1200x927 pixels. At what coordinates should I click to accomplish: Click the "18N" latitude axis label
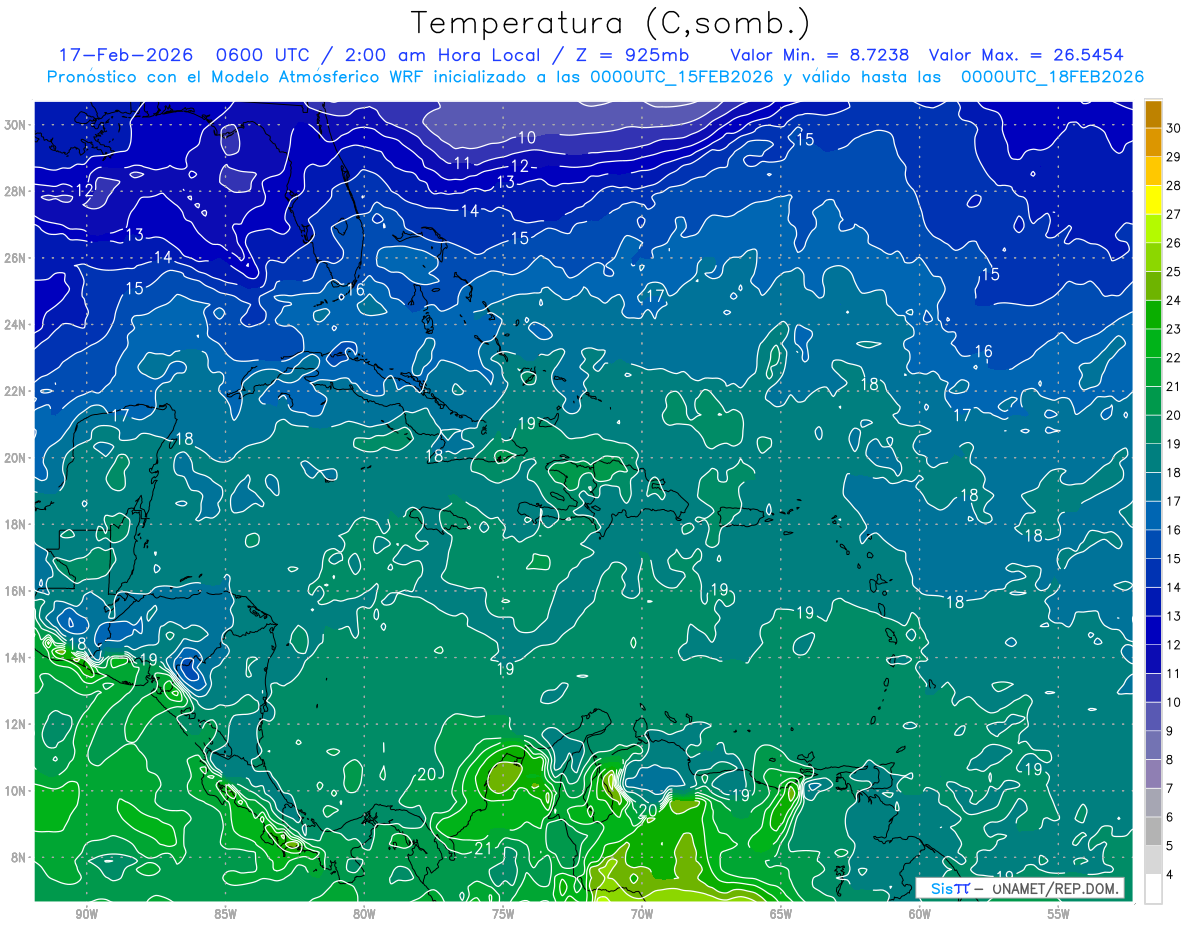[15, 524]
